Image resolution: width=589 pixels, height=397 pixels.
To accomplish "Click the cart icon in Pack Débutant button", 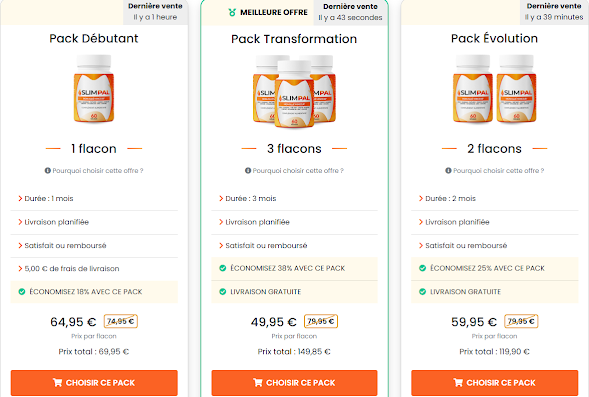I will click(x=57, y=383).
